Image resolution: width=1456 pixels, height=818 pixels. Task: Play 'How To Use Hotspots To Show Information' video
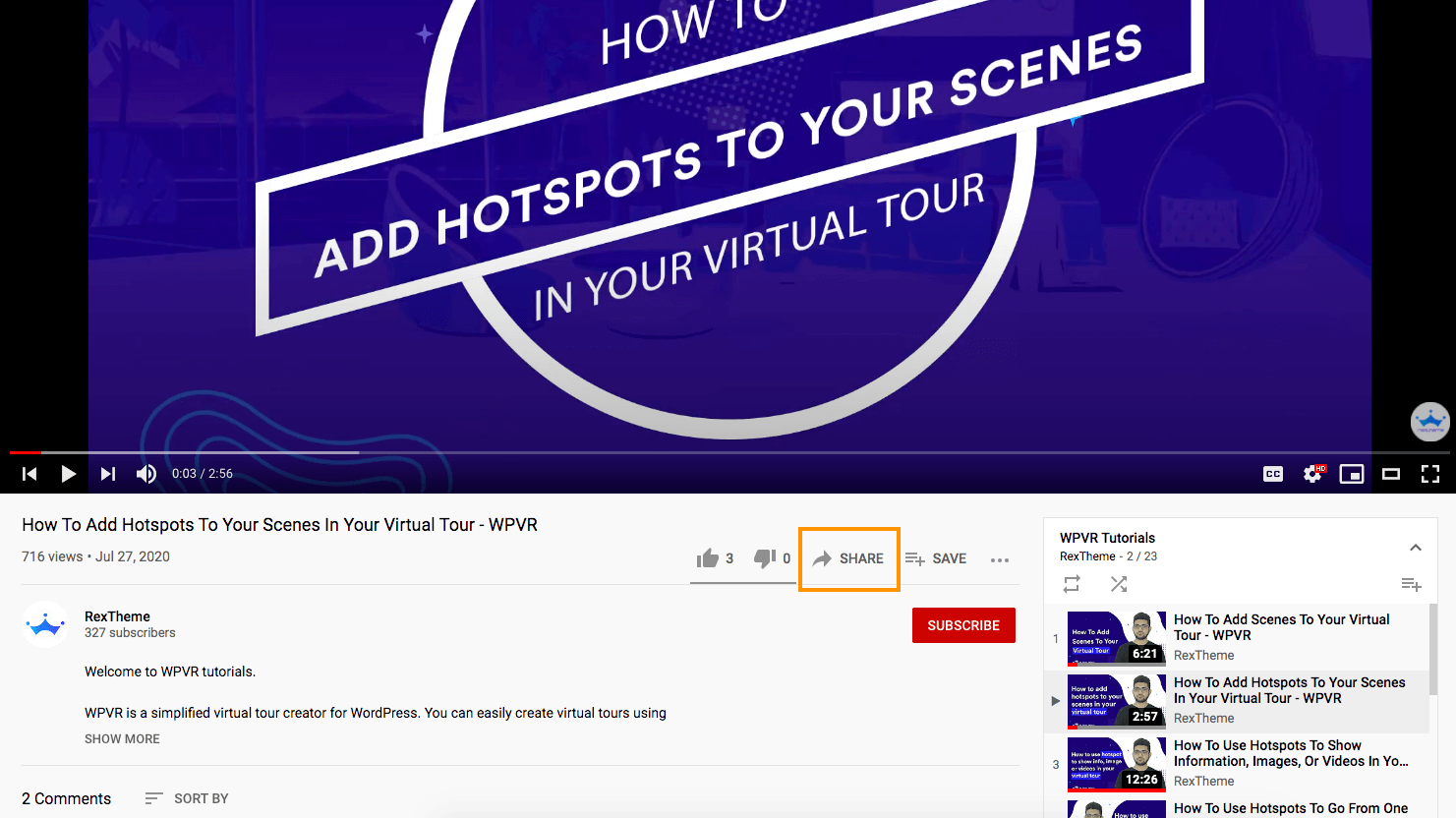click(x=1291, y=753)
